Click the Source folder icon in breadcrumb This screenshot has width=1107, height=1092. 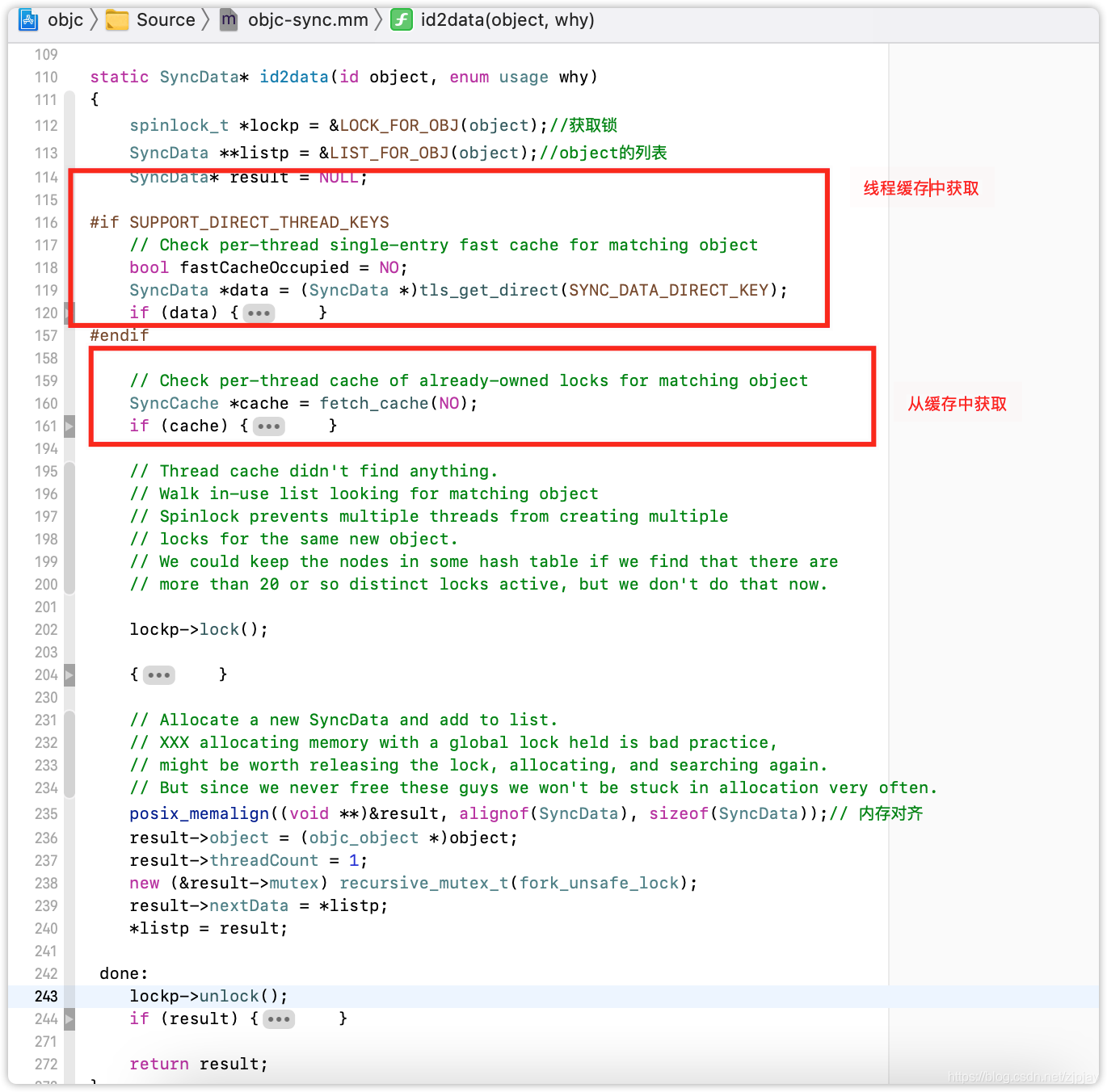117,19
